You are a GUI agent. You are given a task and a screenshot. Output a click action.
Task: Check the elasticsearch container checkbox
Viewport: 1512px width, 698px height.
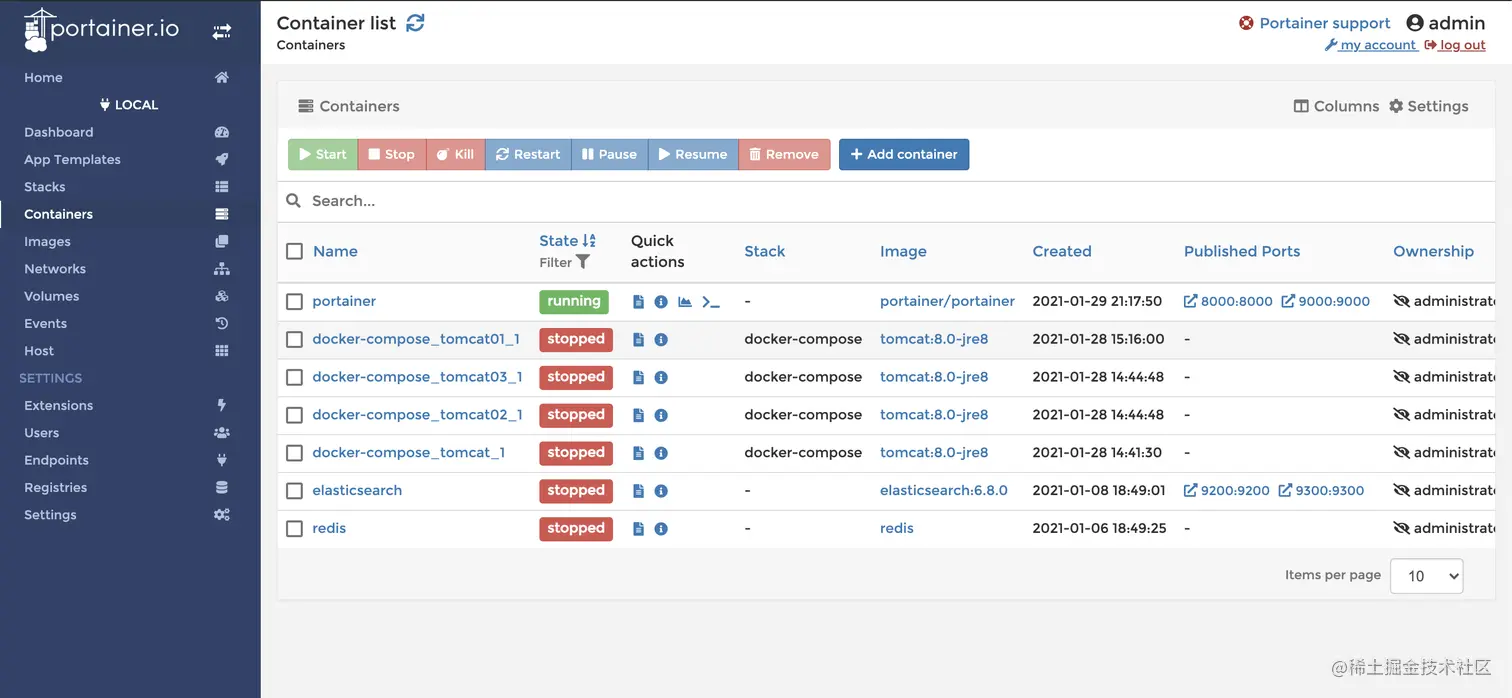click(x=294, y=491)
